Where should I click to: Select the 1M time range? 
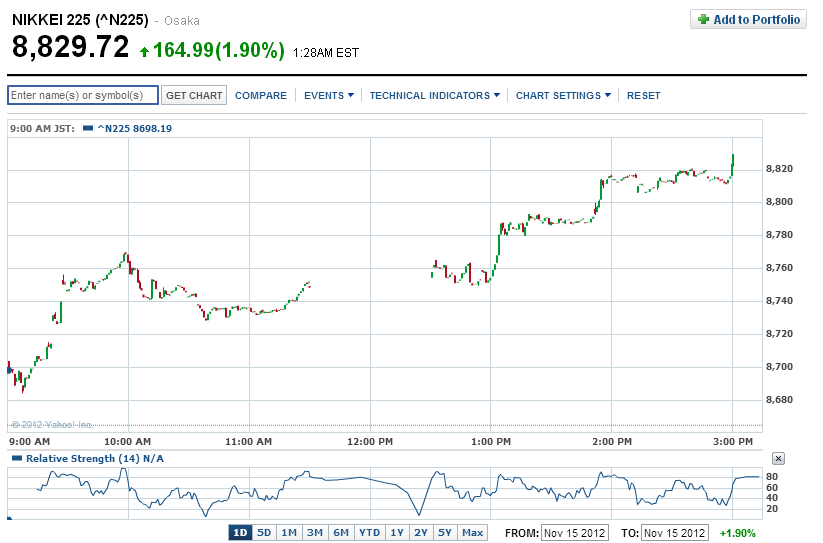(289, 533)
